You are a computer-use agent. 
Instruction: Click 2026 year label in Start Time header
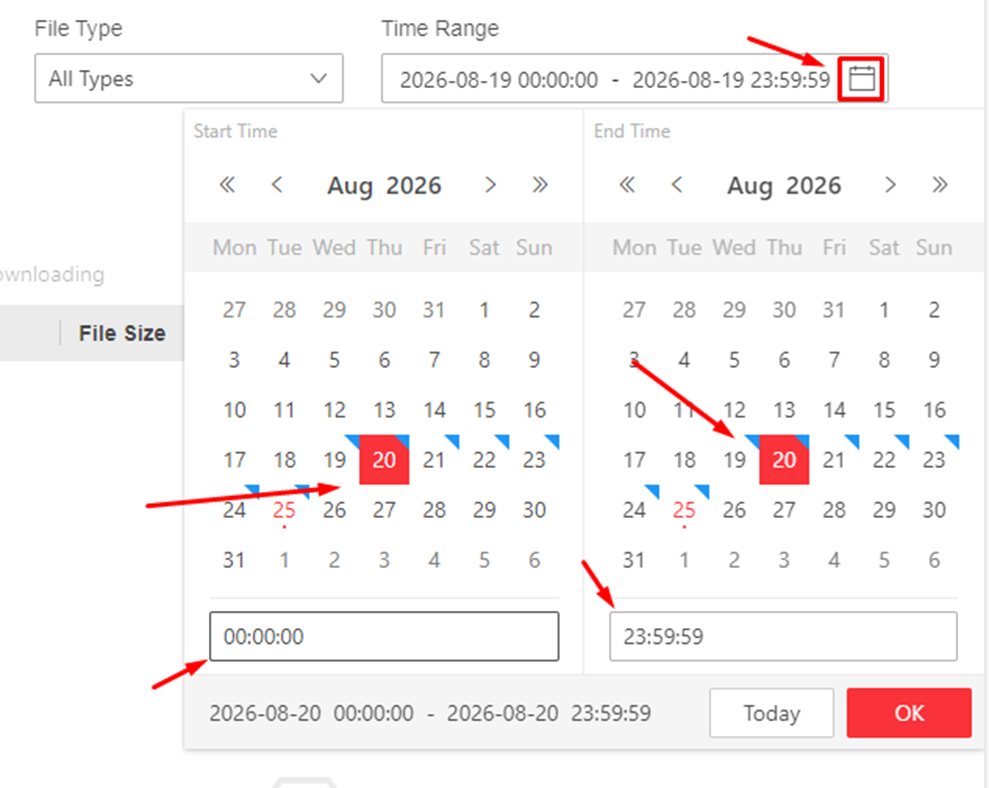[x=414, y=185]
